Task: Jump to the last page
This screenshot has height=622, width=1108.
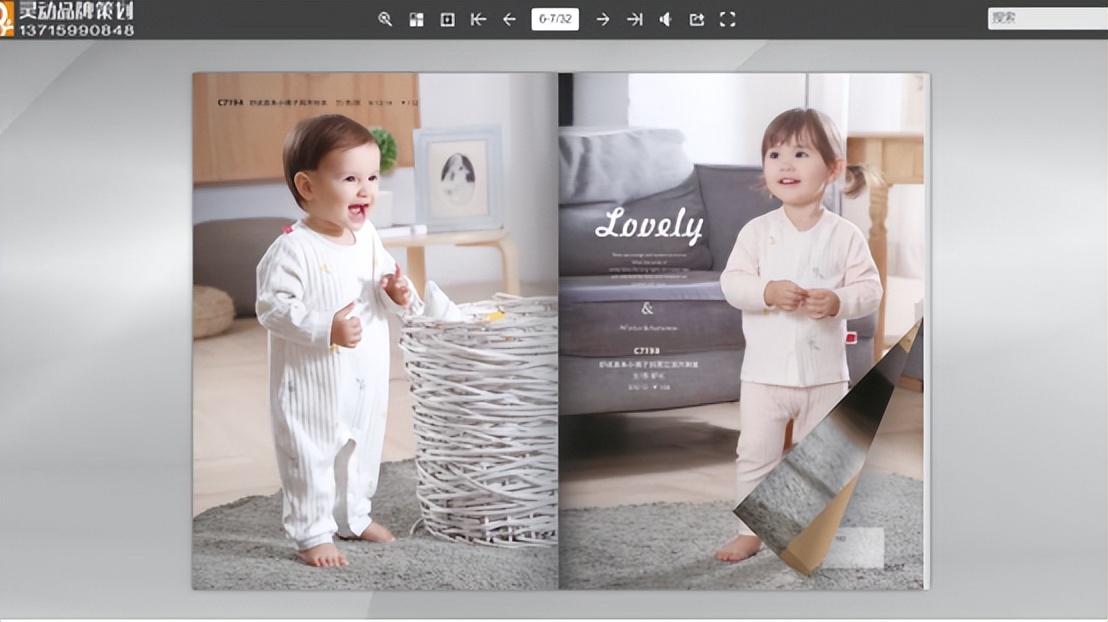Action: coord(635,19)
